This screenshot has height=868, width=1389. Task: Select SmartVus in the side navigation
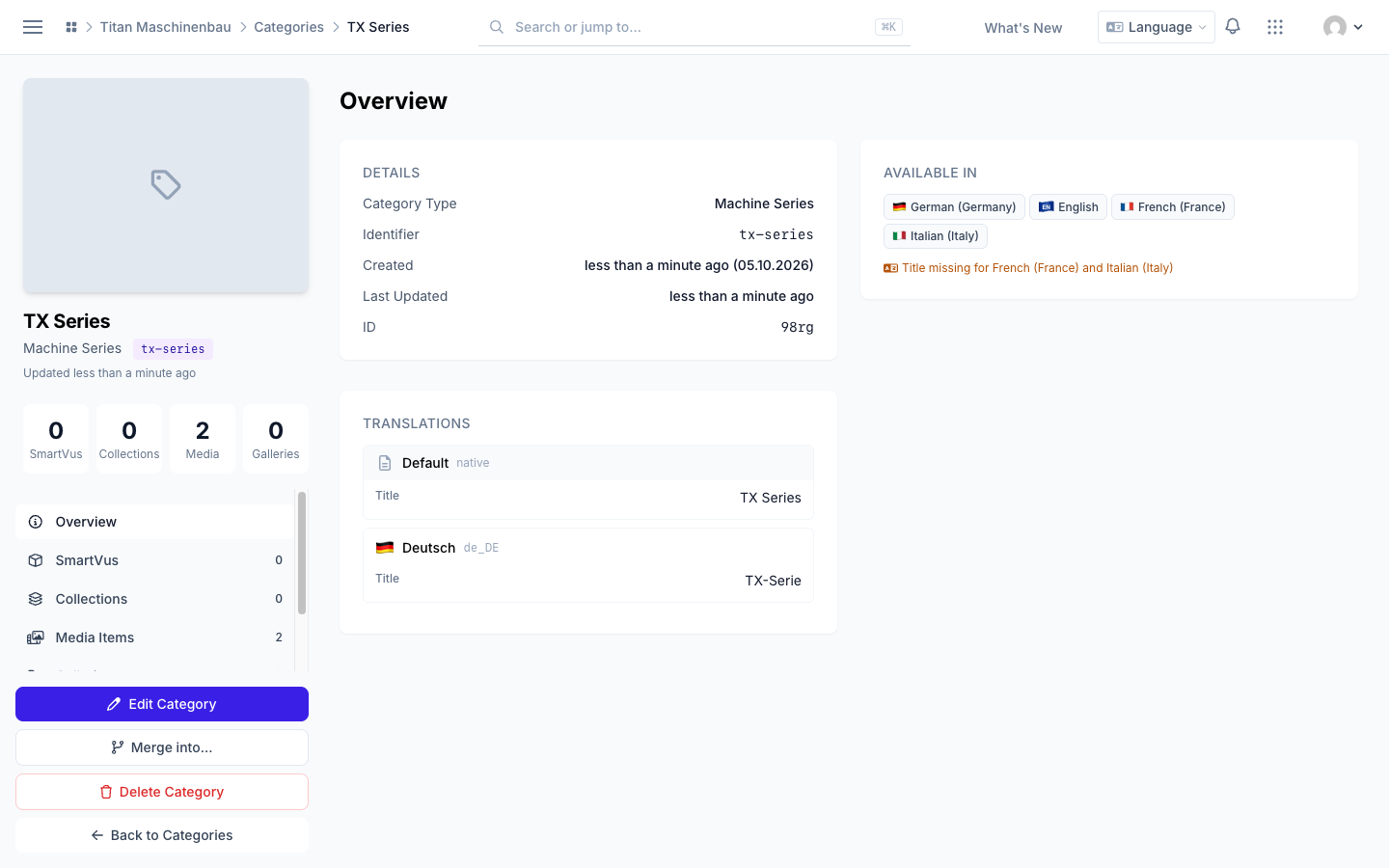tap(154, 560)
